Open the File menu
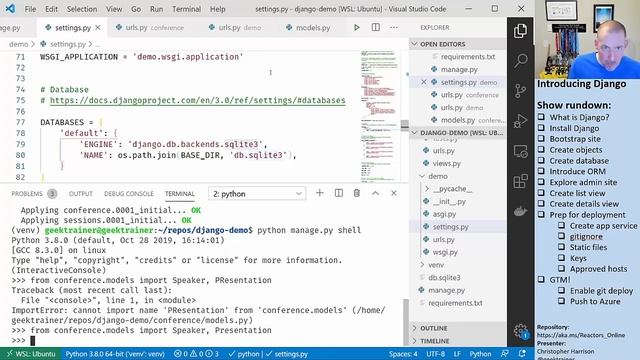Viewport: 640px width, 360px height. click(30, 9)
